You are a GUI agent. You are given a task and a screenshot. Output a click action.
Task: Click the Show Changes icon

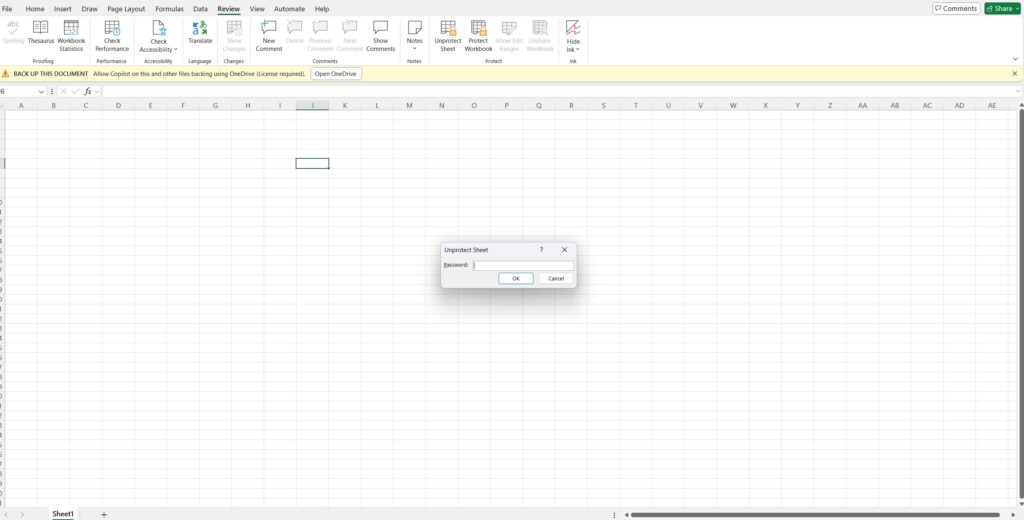click(234, 27)
